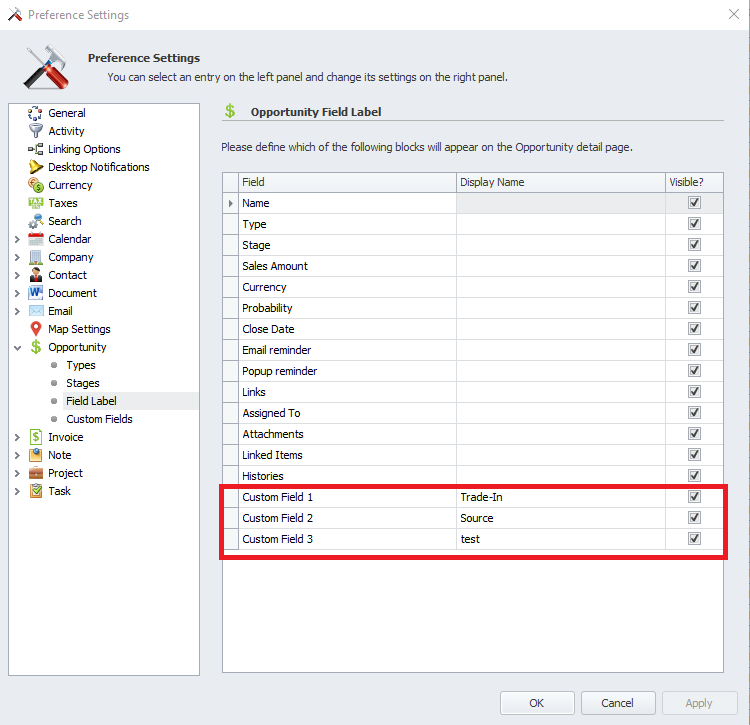Collapse the Opportunity tree node
The image size is (750, 725).
point(17,347)
